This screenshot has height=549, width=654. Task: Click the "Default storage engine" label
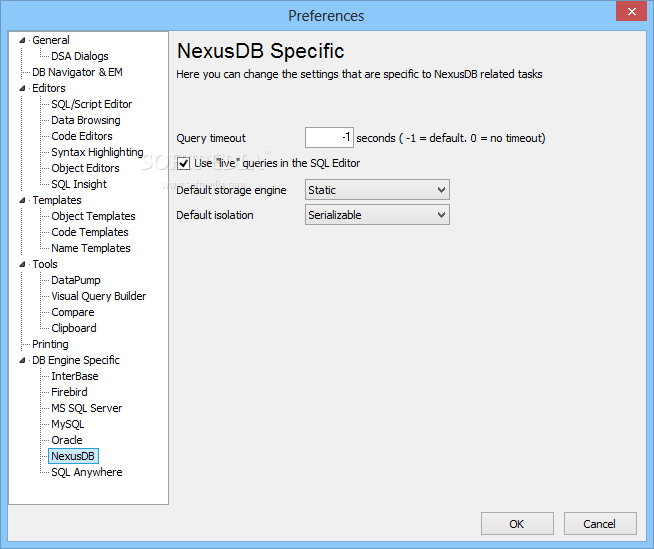point(231,190)
